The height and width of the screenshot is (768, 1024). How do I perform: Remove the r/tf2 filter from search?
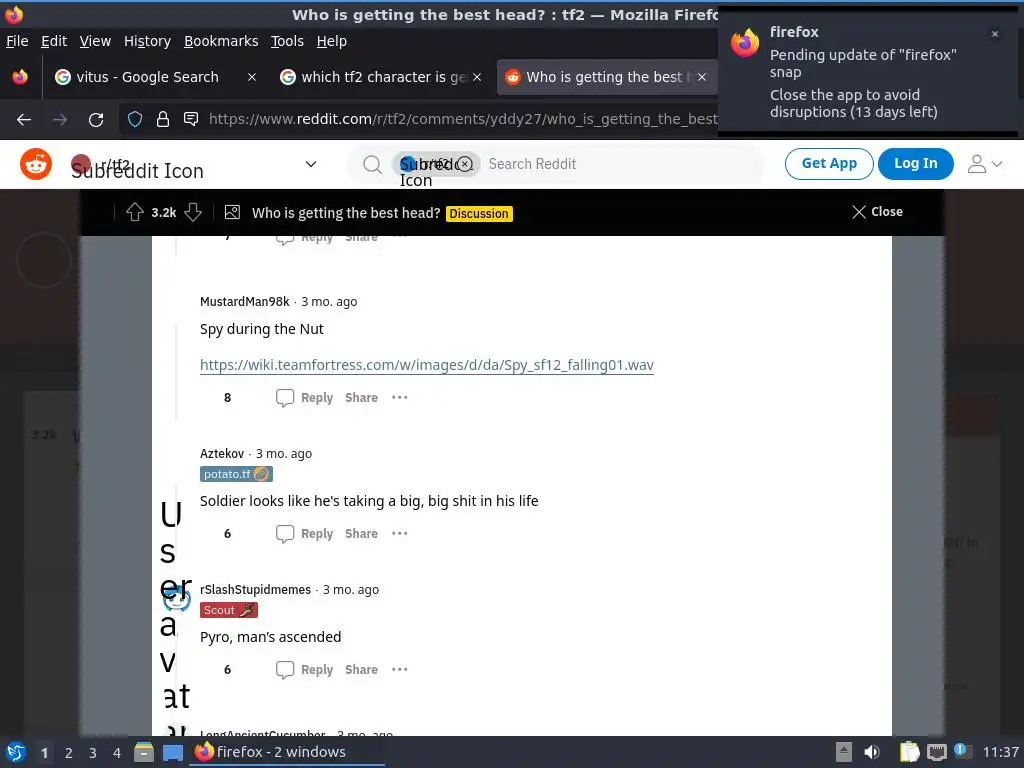464,164
